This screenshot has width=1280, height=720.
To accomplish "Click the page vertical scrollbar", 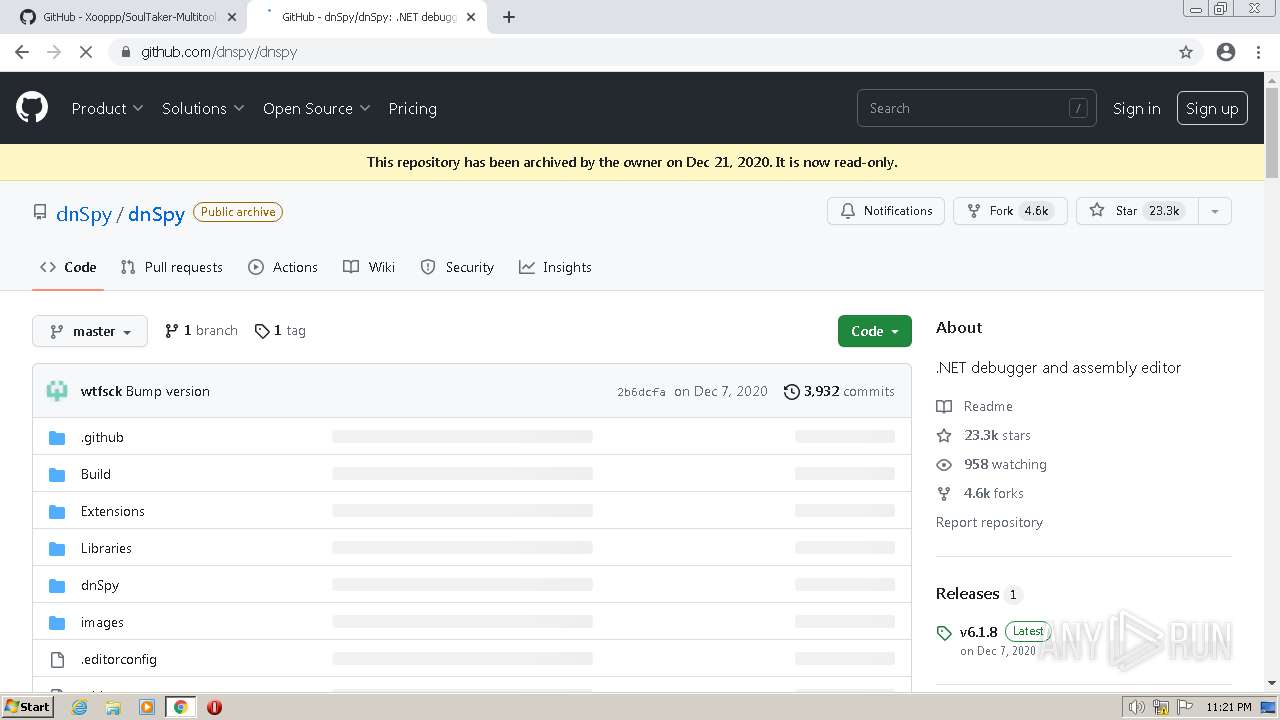I will click(x=1272, y=133).
